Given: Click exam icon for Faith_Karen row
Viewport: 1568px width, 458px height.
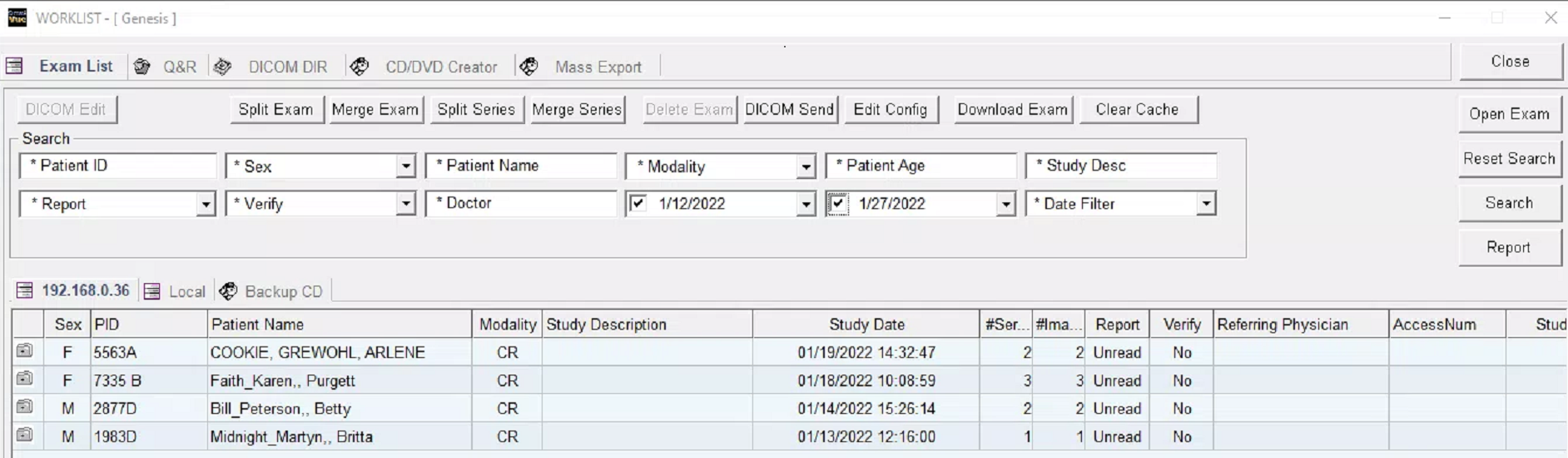Looking at the screenshot, I should point(25,380).
